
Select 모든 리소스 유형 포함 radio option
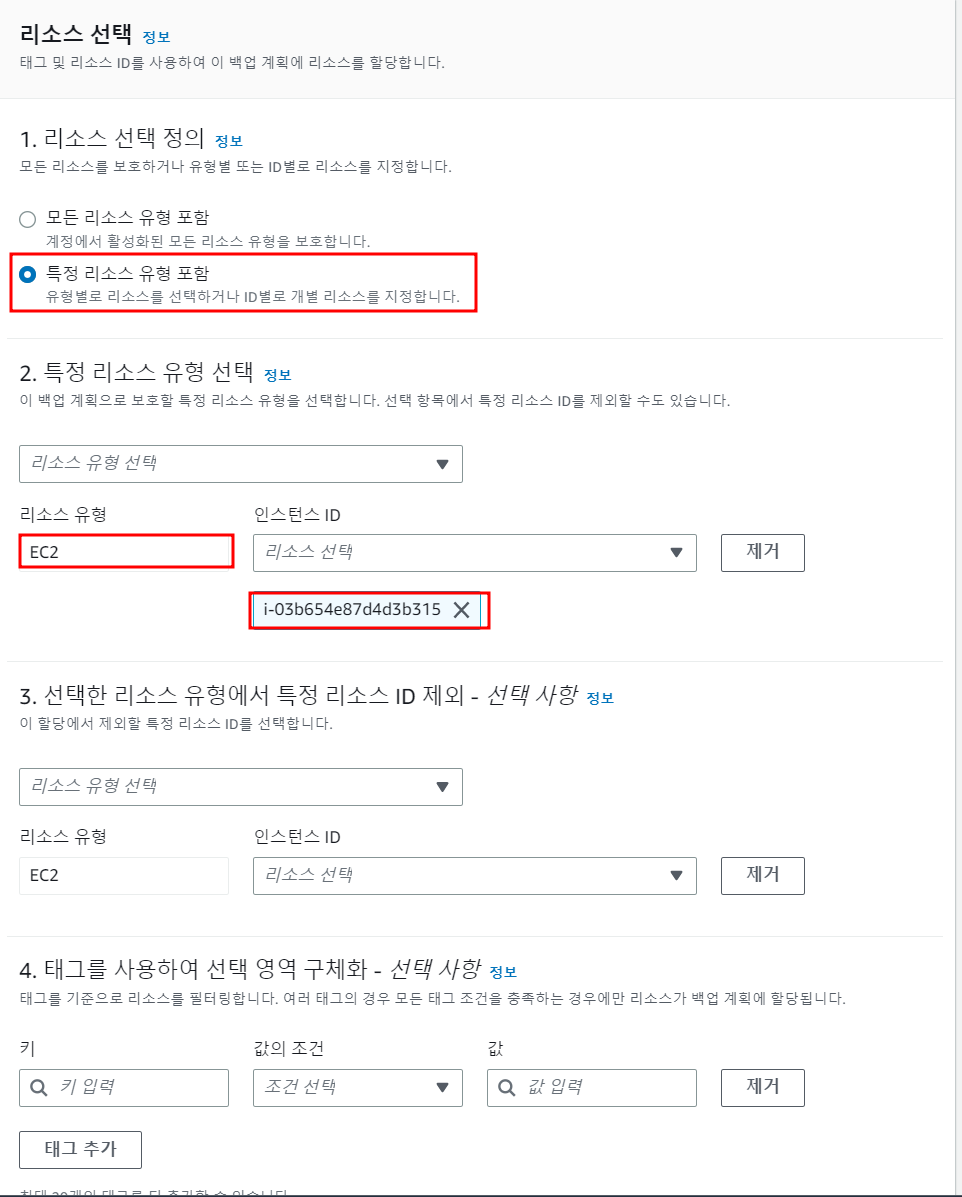pyautogui.click(x=27, y=220)
